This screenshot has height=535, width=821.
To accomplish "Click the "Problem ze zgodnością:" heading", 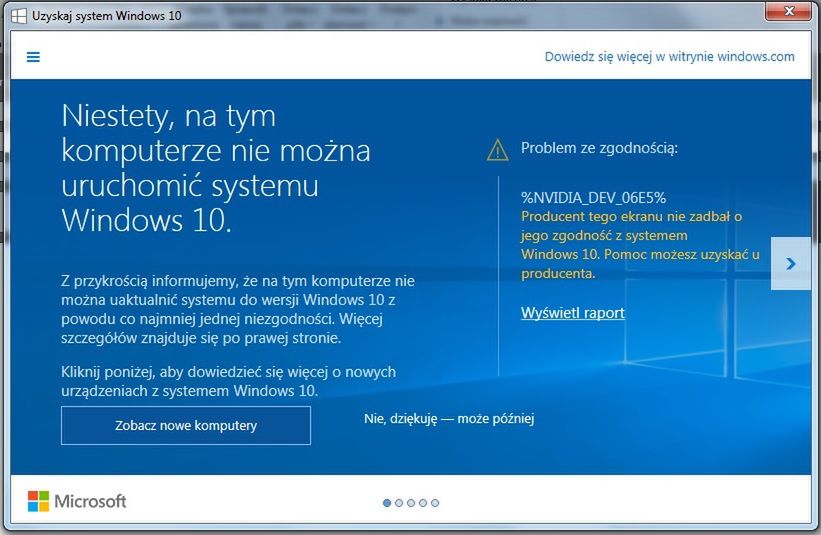I will [599, 148].
